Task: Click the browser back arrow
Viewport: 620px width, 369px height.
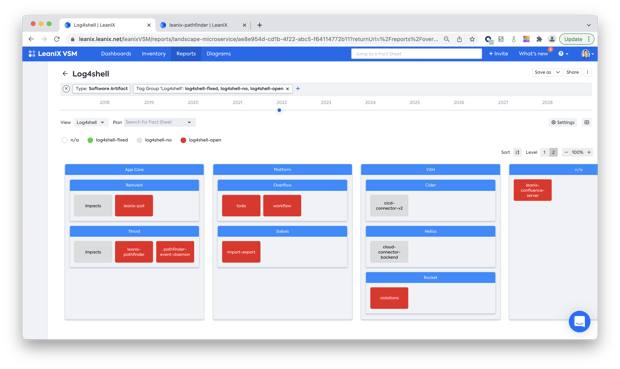Action: [x=31, y=39]
